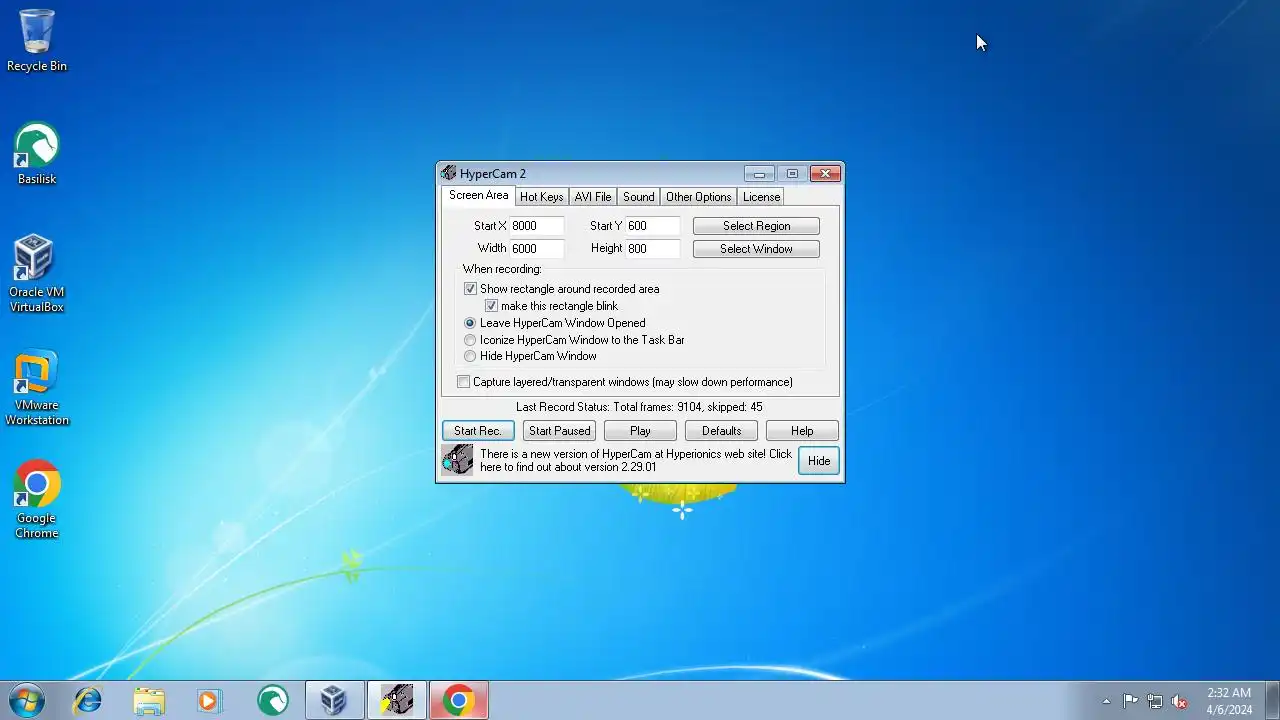This screenshot has width=1280, height=720.
Task: Select Leave HyperCam Window Opened option
Action: pos(470,323)
